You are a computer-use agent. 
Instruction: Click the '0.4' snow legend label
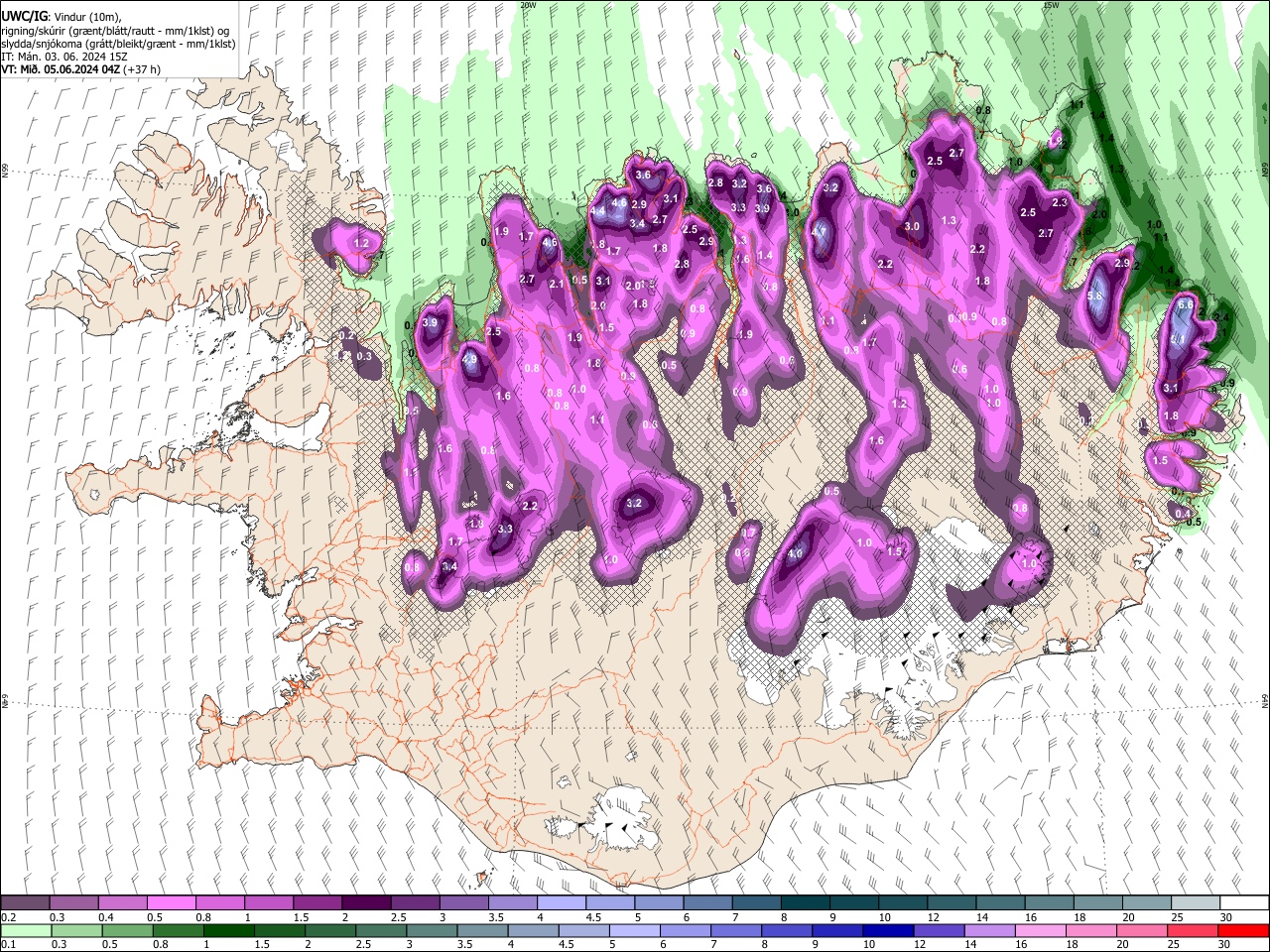pos(105,917)
